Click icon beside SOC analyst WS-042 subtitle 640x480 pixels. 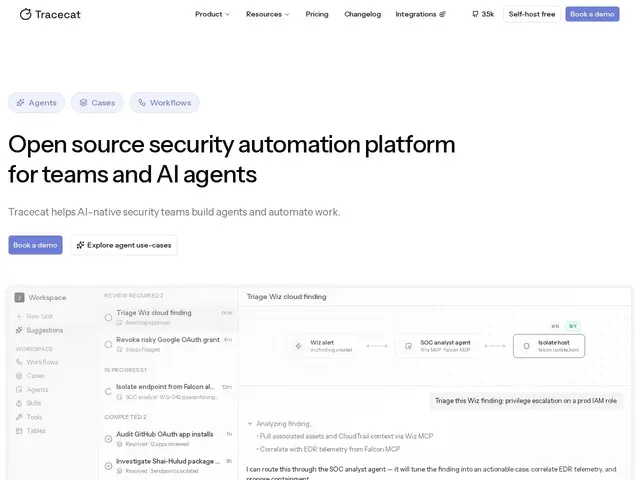[x=120, y=397]
